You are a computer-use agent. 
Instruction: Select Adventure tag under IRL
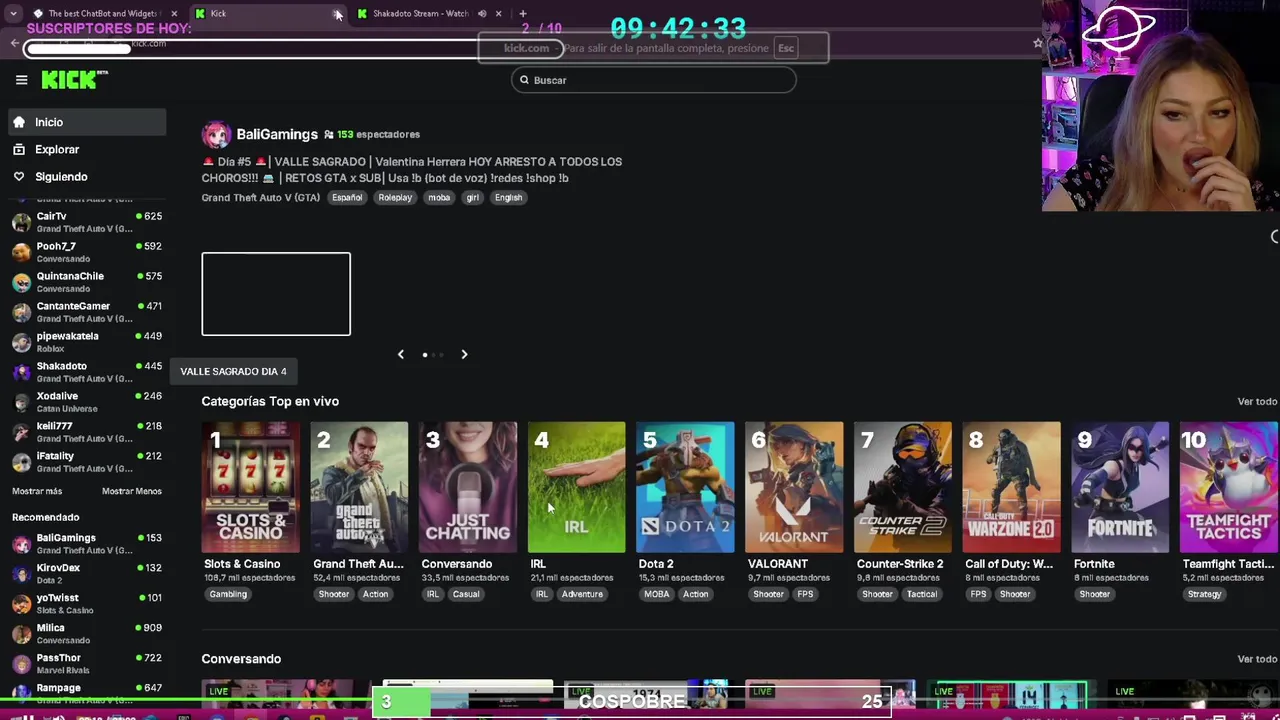pyautogui.click(x=582, y=594)
